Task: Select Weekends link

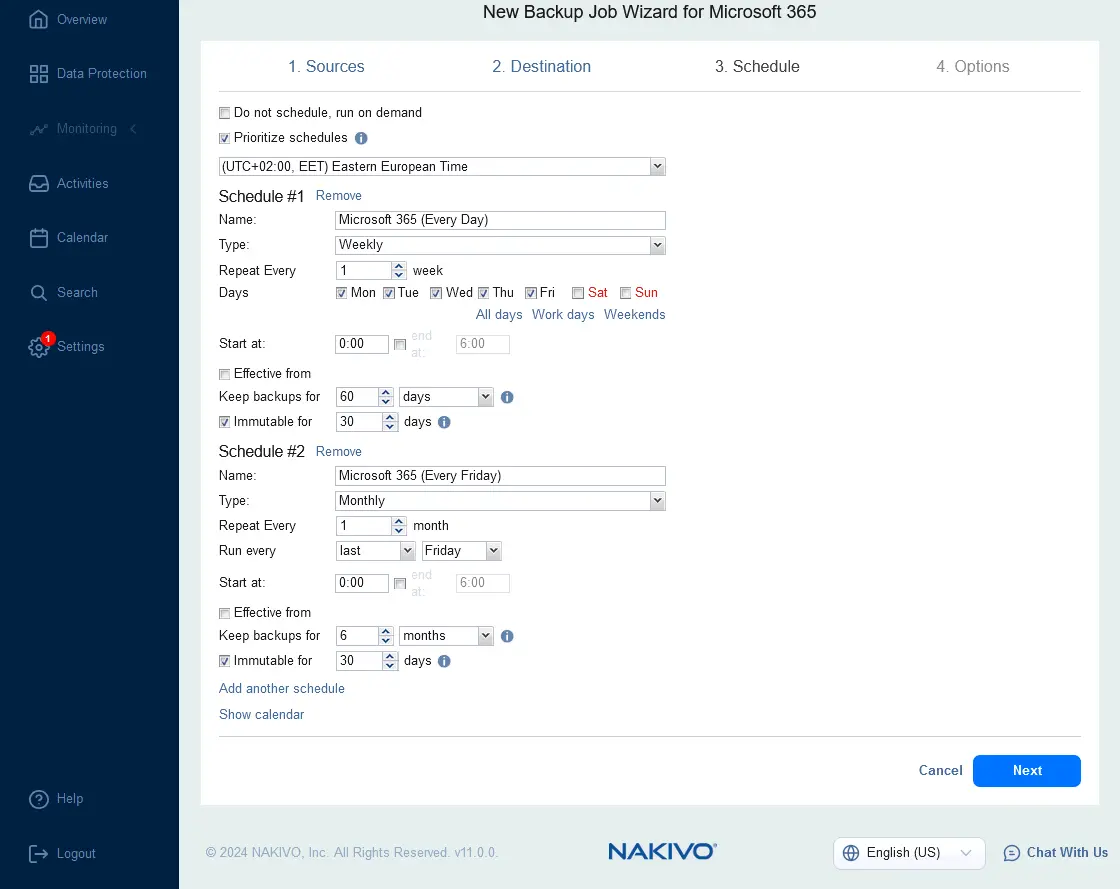Action: click(x=634, y=315)
